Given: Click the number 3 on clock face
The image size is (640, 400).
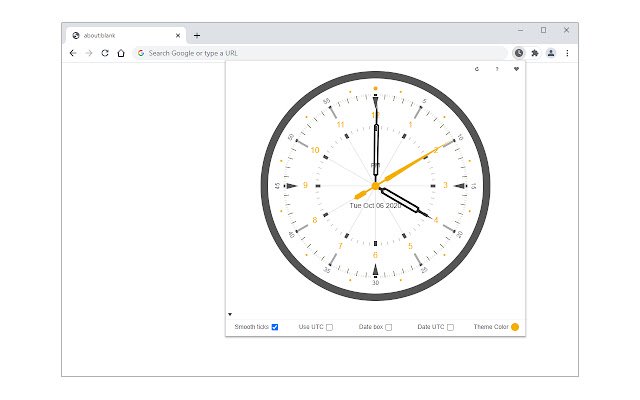Looking at the screenshot, I should pos(445,185).
